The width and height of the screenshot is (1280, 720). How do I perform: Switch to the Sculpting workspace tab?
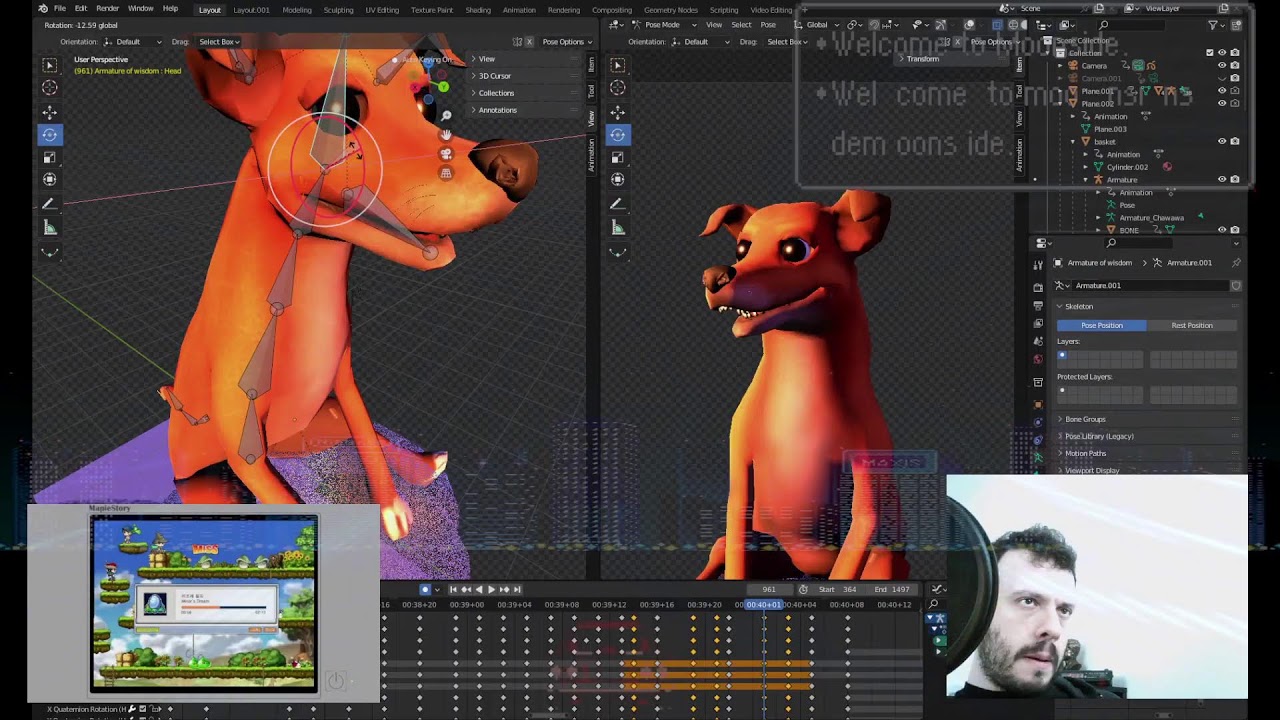pyautogui.click(x=338, y=10)
